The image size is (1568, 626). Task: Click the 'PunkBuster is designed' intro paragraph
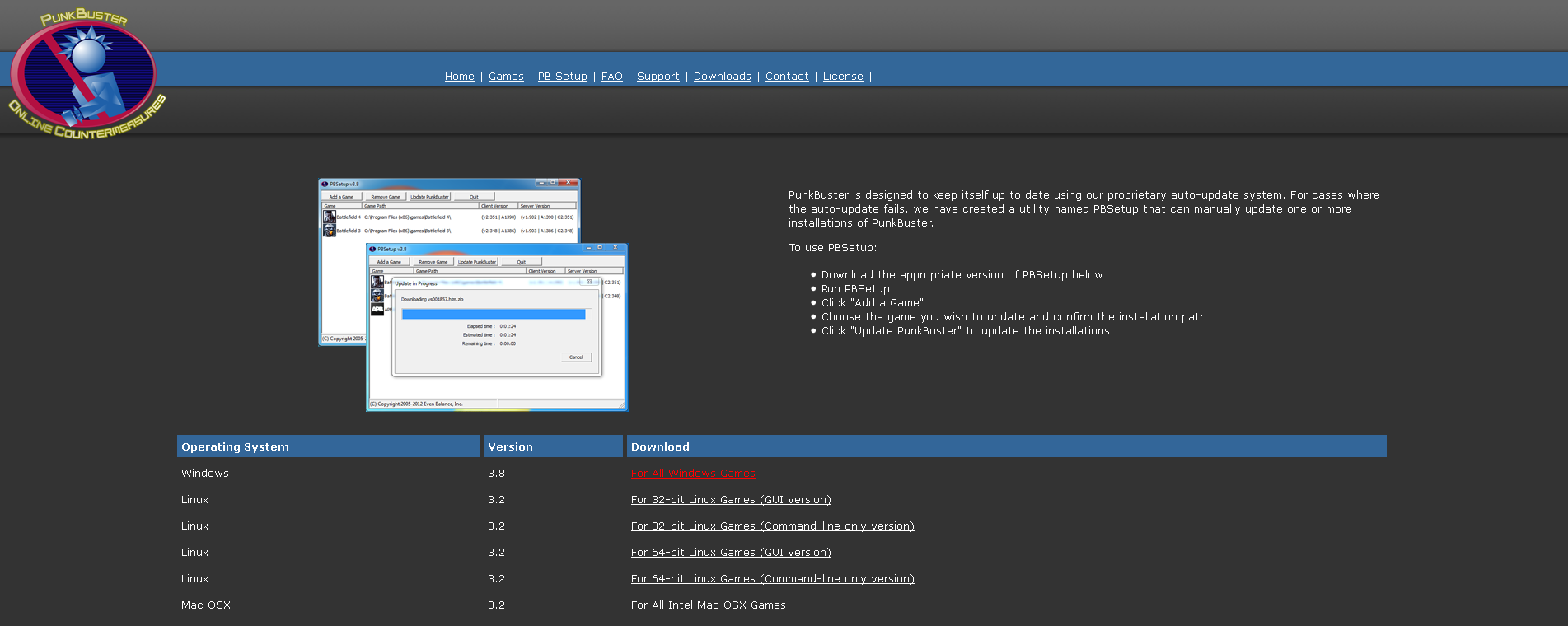pos(1084,209)
